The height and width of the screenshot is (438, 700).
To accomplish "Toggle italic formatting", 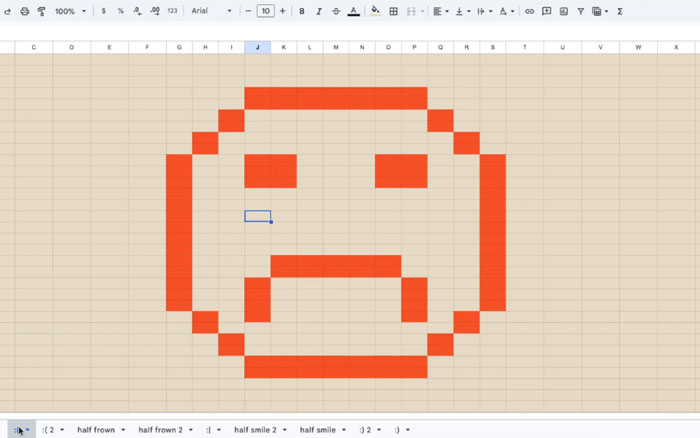I will pyautogui.click(x=319, y=11).
